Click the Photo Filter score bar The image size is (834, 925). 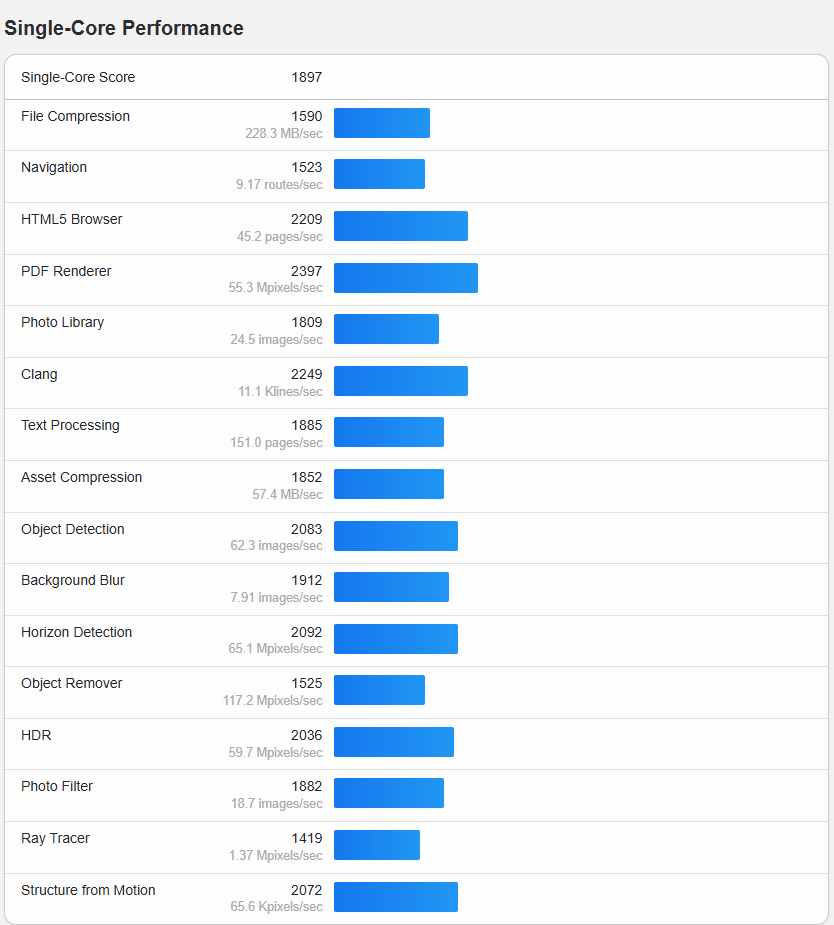[x=388, y=793]
